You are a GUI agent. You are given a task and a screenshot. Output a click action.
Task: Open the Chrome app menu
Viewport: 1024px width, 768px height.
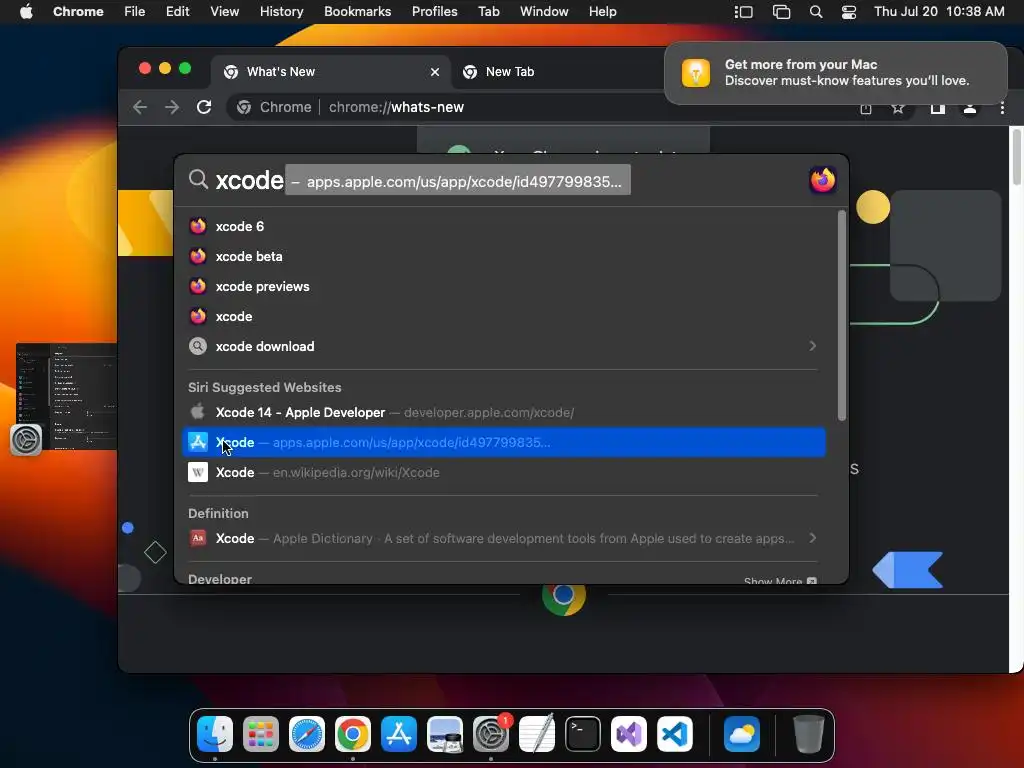78,12
